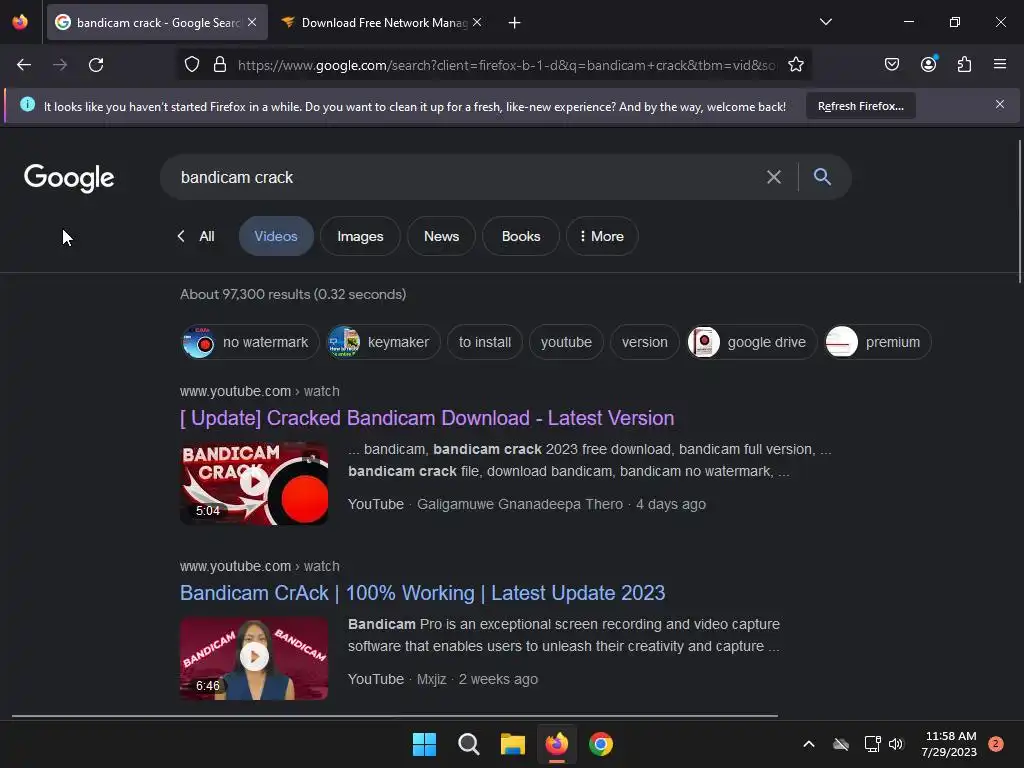Open Windows Start menu
The height and width of the screenshot is (768, 1024).
point(424,744)
